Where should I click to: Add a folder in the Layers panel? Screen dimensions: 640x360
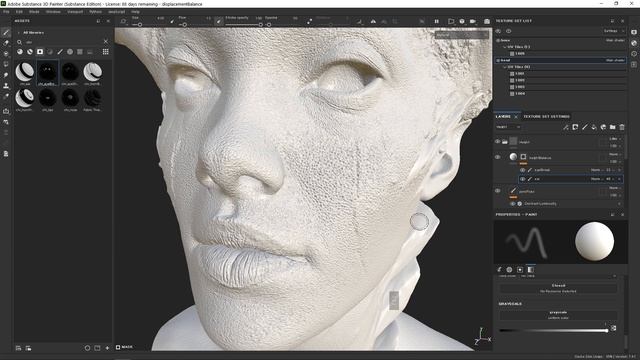(x=613, y=127)
